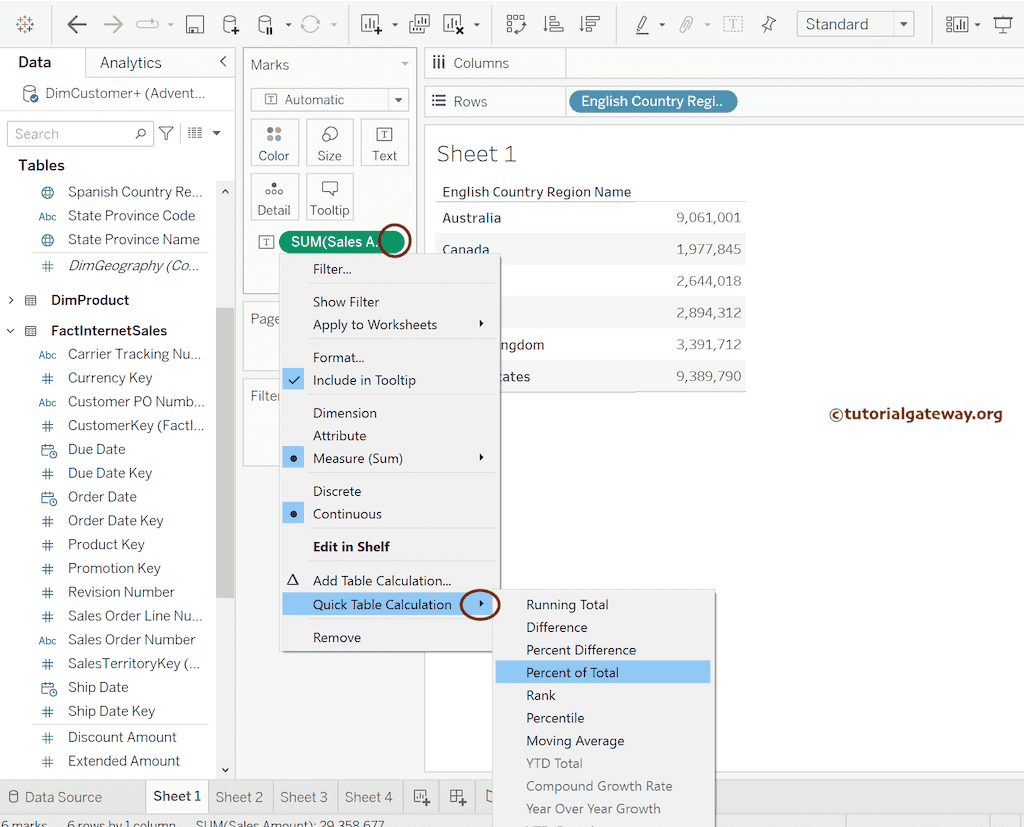Sort the data descending
The image size is (1024, 827).
coord(590,24)
